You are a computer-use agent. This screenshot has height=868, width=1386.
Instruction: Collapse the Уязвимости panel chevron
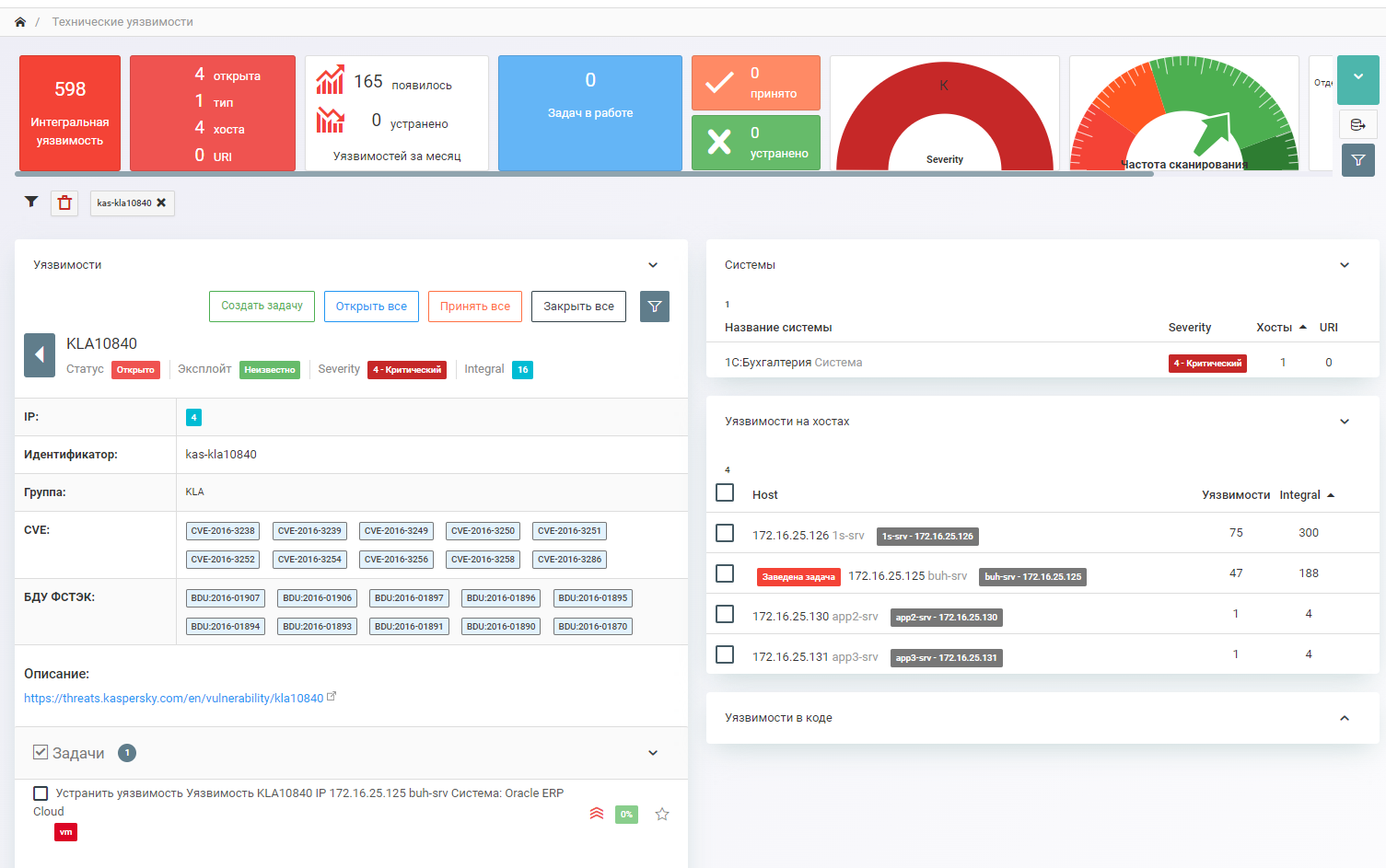coord(653,265)
